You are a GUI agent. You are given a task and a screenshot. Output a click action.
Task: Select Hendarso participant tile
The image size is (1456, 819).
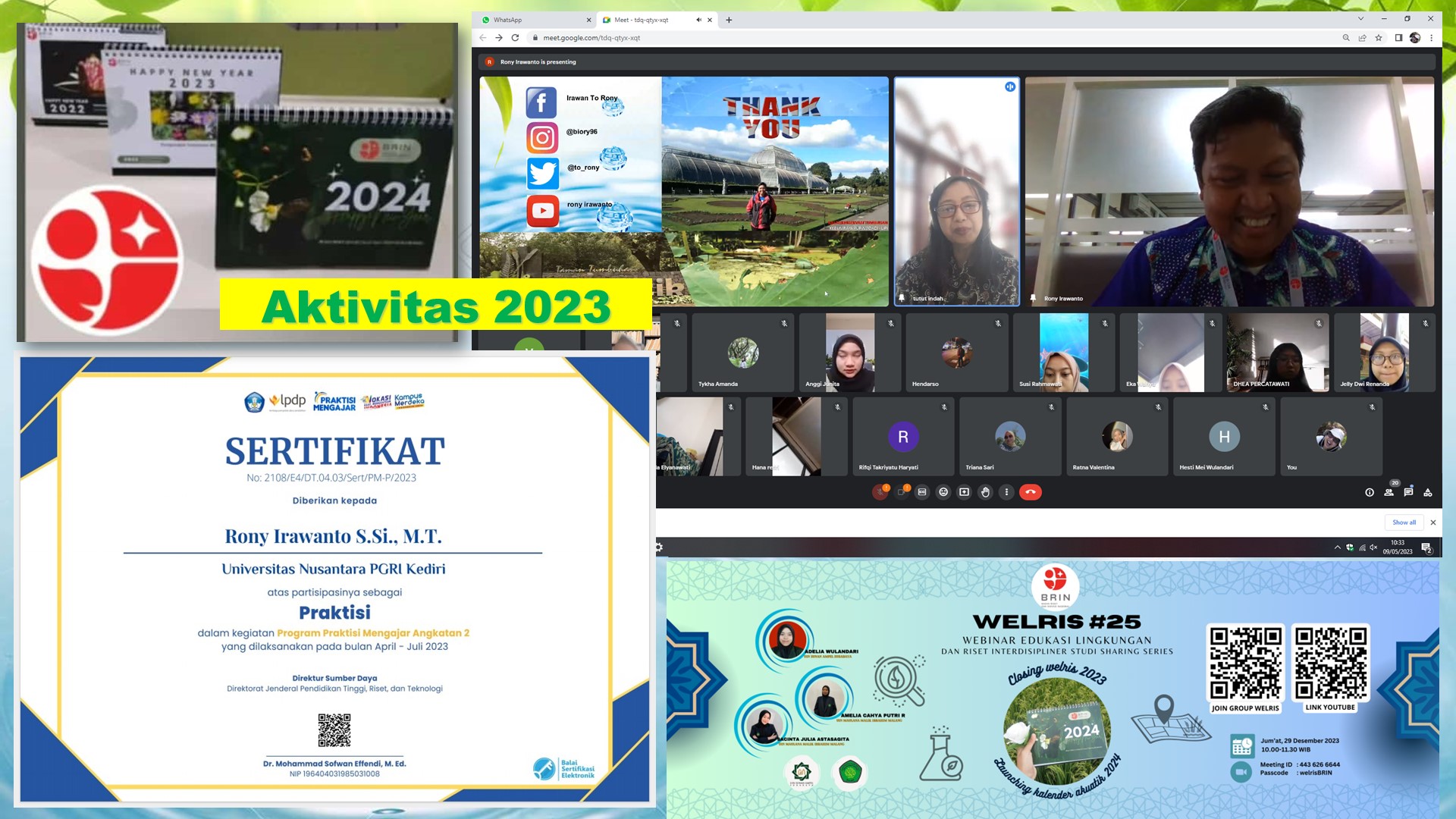coord(957,353)
